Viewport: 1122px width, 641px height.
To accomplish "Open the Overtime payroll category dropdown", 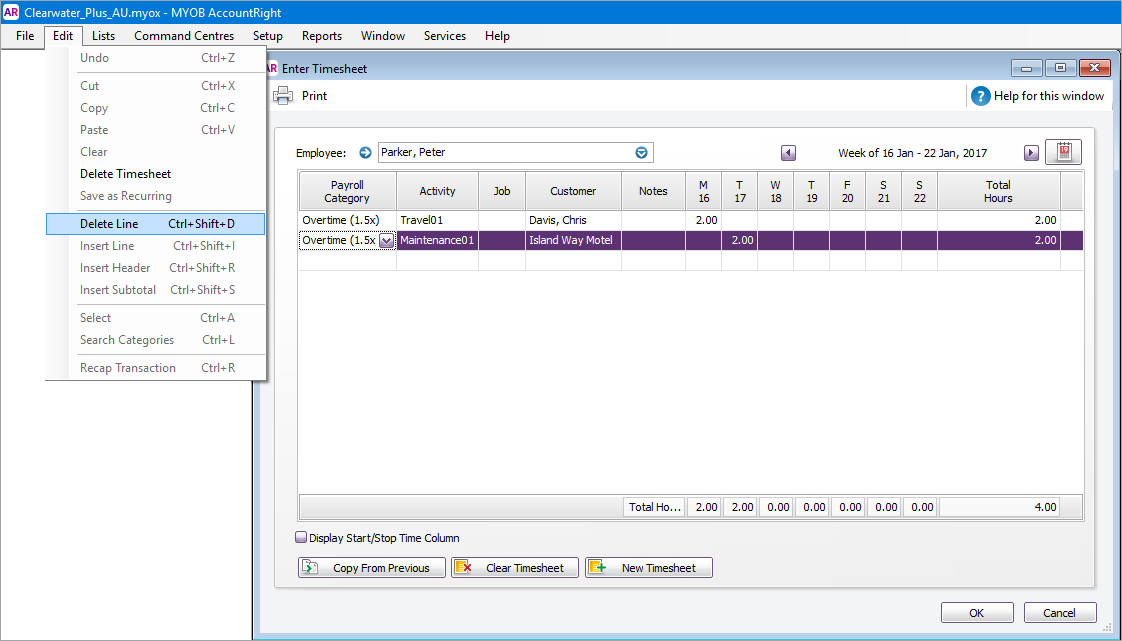I will click(x=386, y=240).
